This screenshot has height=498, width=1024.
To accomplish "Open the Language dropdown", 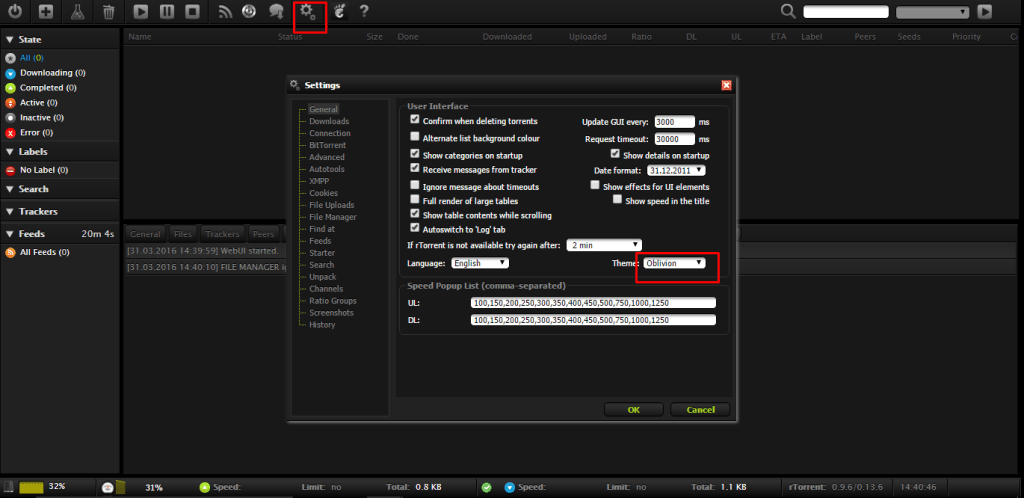I will [480, 263].
